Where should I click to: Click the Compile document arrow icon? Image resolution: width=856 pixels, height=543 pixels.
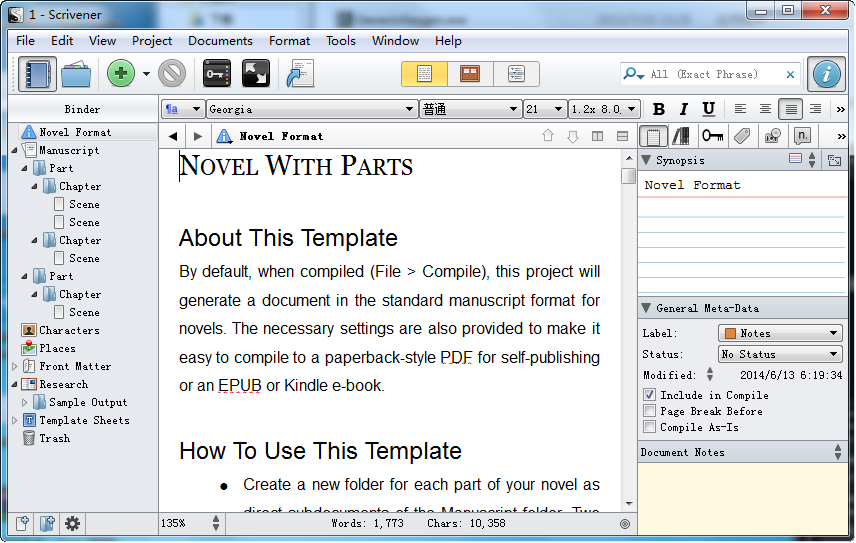[300, 74]
